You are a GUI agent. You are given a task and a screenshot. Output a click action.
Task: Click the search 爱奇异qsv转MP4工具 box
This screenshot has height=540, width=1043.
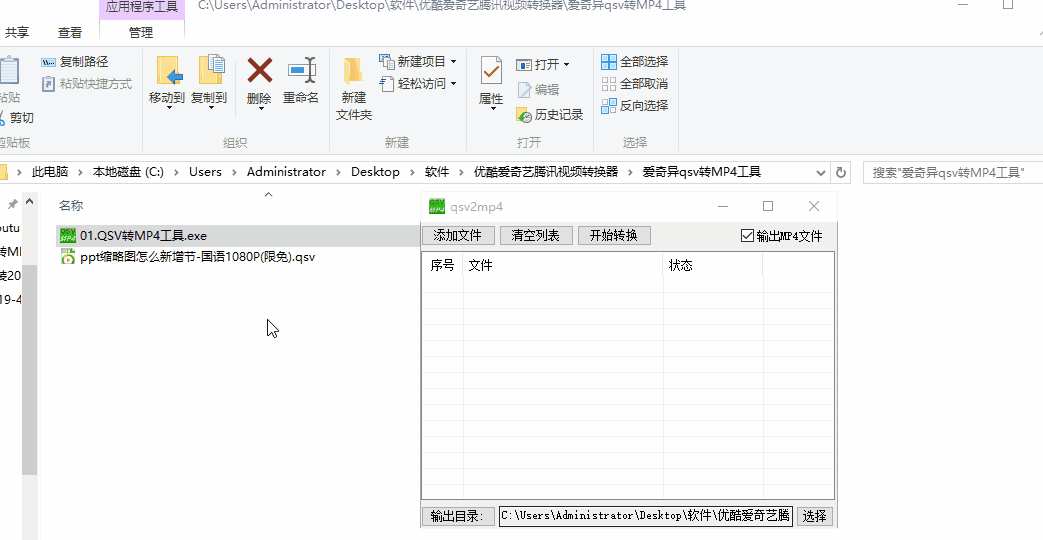(x=953, y=172)
